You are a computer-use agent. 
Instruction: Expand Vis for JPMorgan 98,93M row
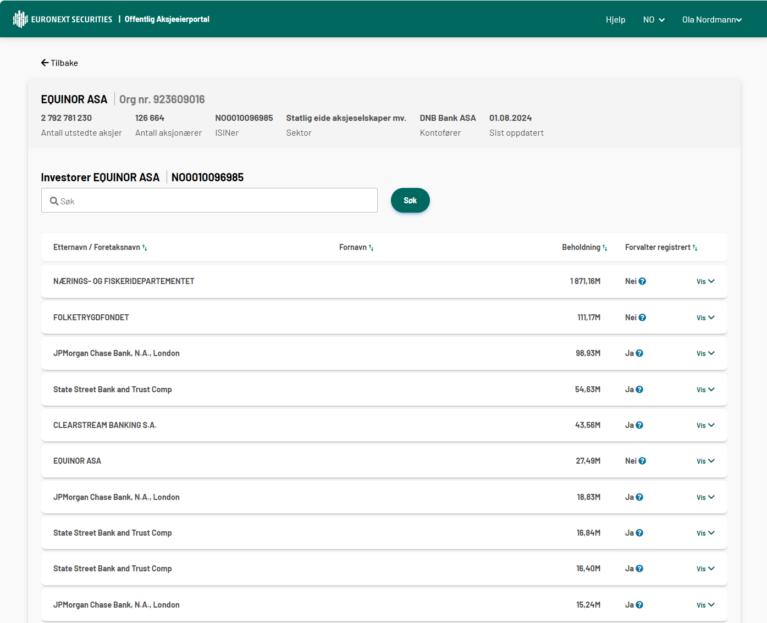(705, 353)
